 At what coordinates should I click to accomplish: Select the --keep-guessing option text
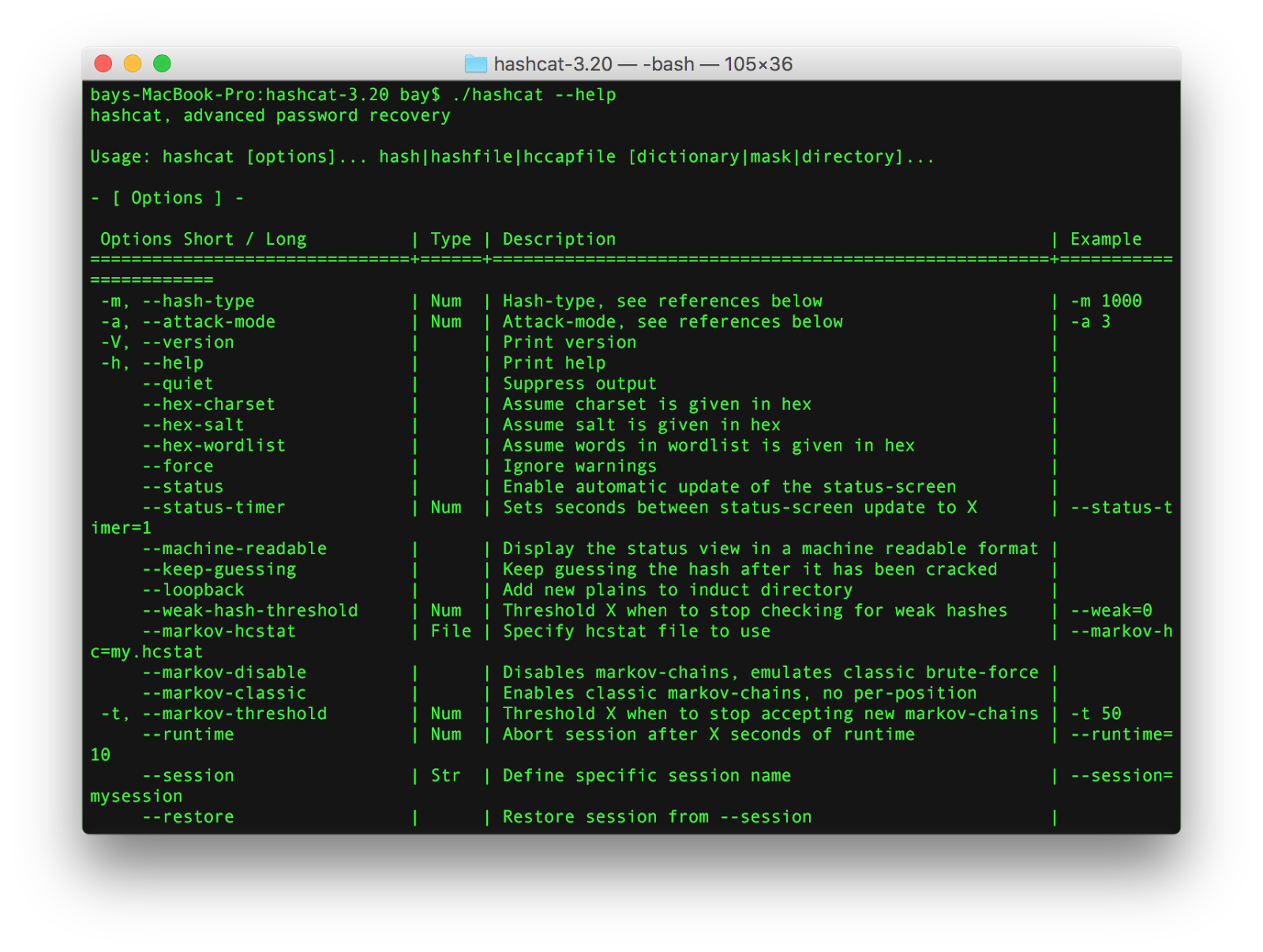coord(219,568)
